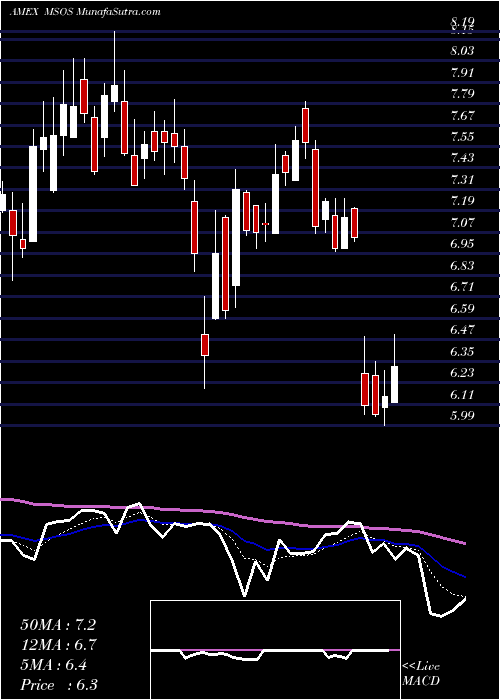Click the last white candlestick on the right
The width and height of the screenshot is (500, 700).
tap(394, 384)
